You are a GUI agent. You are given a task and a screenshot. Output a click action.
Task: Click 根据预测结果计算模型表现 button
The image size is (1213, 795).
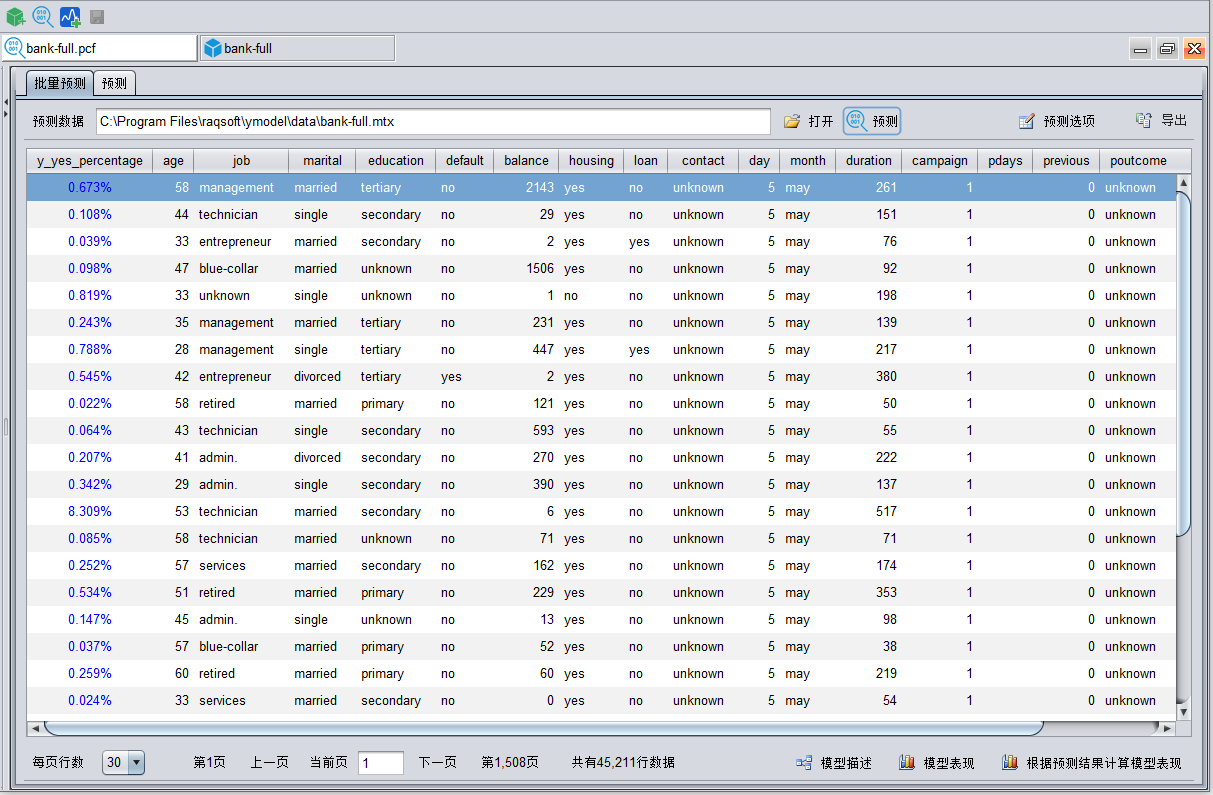click(x=1091, y=763)
